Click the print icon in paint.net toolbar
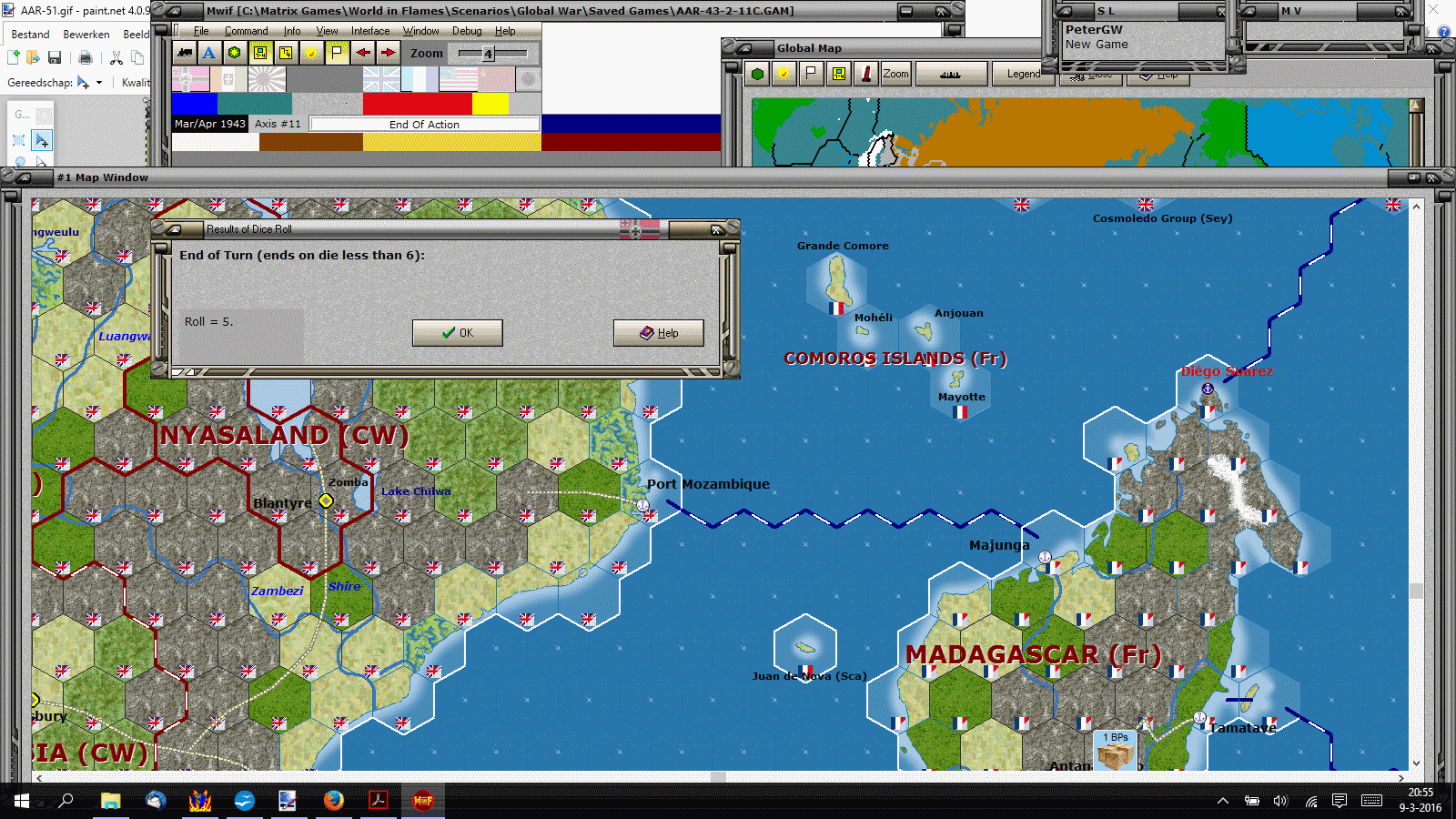Image resolution: width=1456 pixels, height=819 pixels. tap(86, 57)
